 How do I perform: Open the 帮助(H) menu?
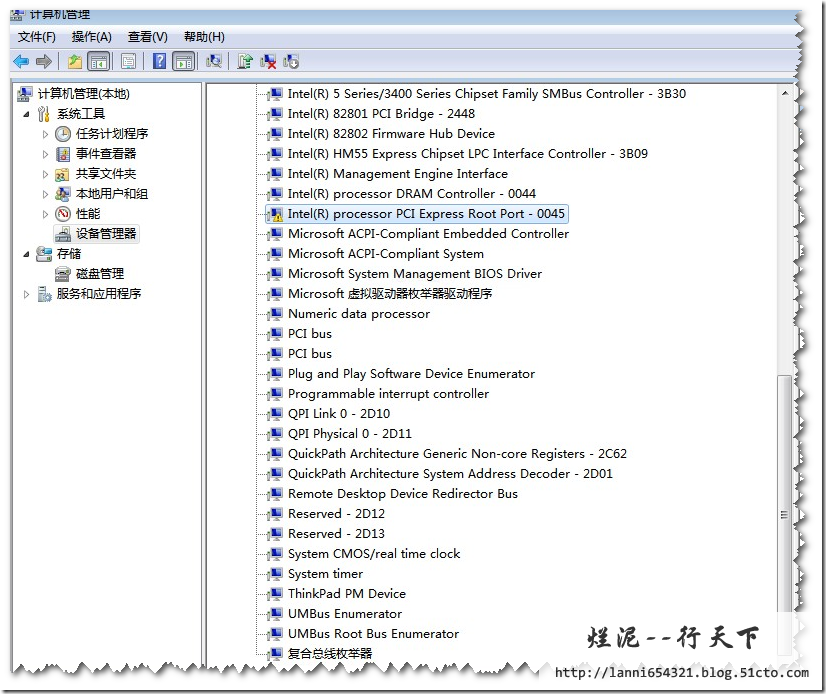[x=204, y=37]
